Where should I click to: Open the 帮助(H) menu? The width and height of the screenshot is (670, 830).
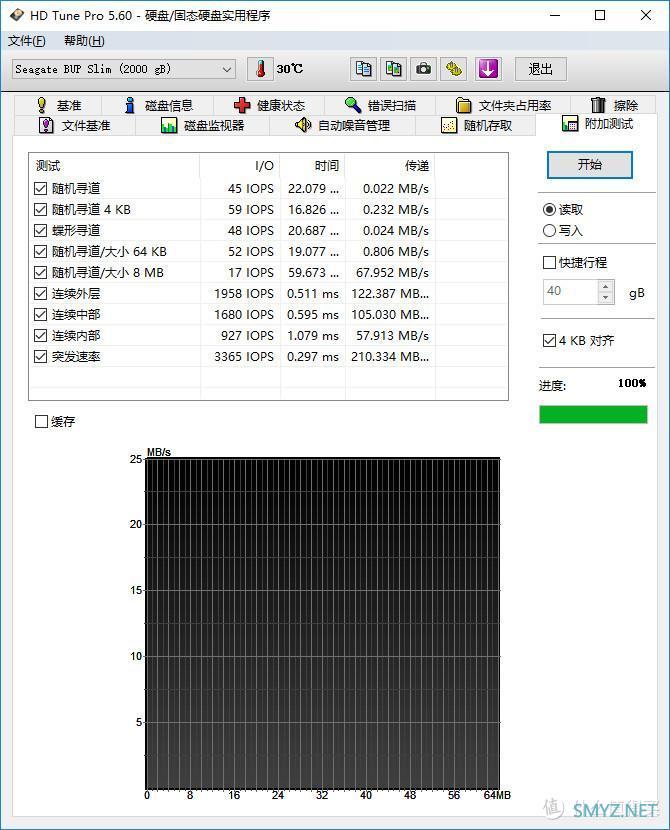coord(84,41)
